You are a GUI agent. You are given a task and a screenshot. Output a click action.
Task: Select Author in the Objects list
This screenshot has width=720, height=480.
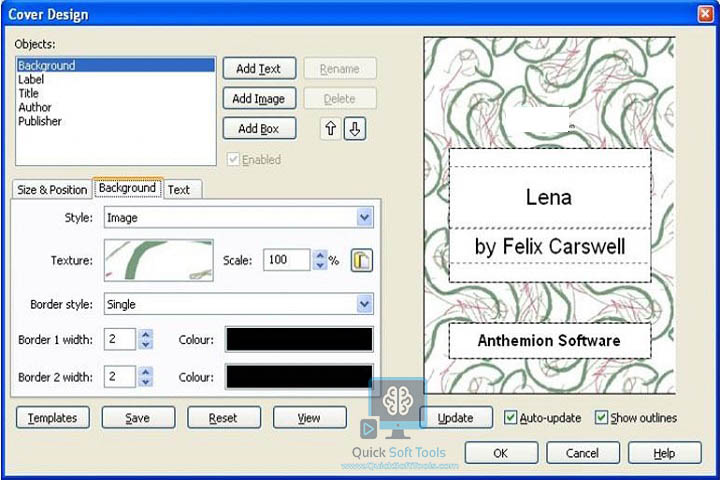tap(116, 107)
